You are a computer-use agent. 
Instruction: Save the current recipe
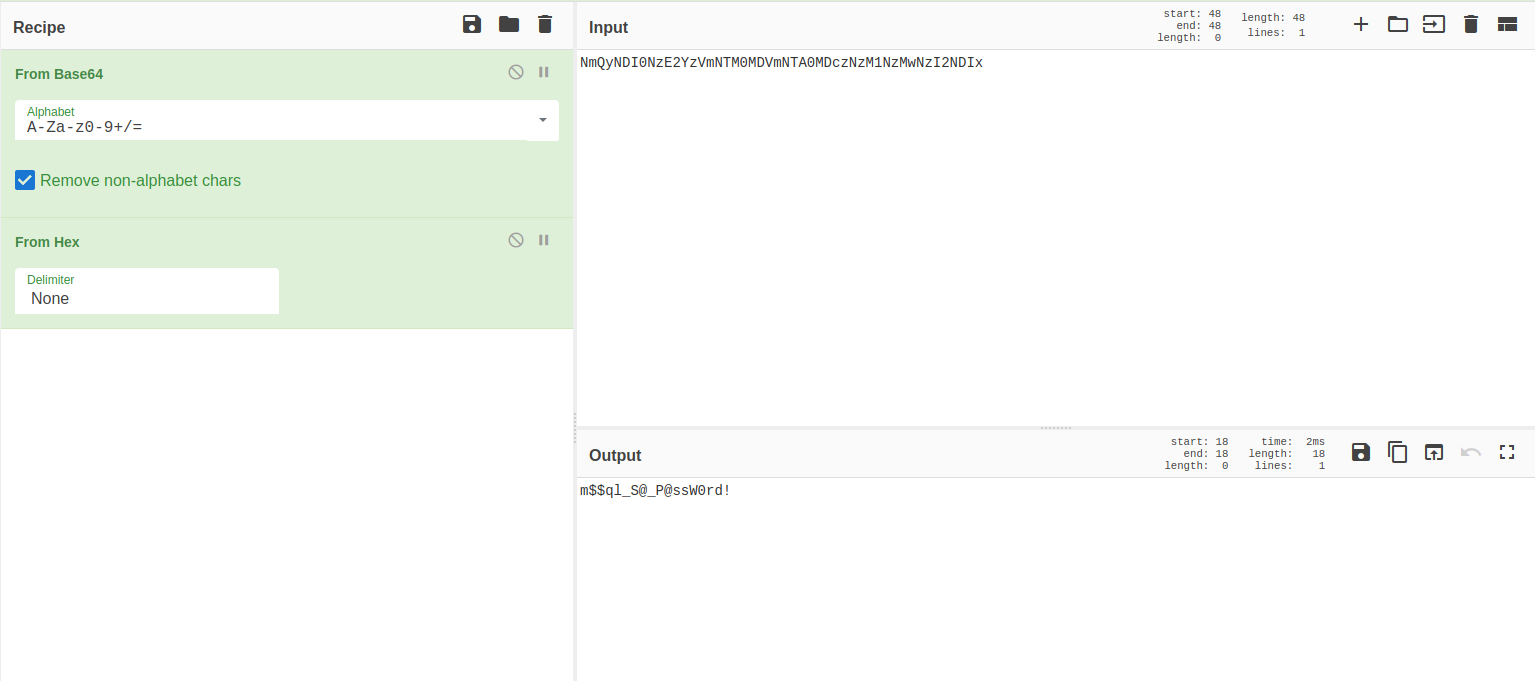(472, 25)
